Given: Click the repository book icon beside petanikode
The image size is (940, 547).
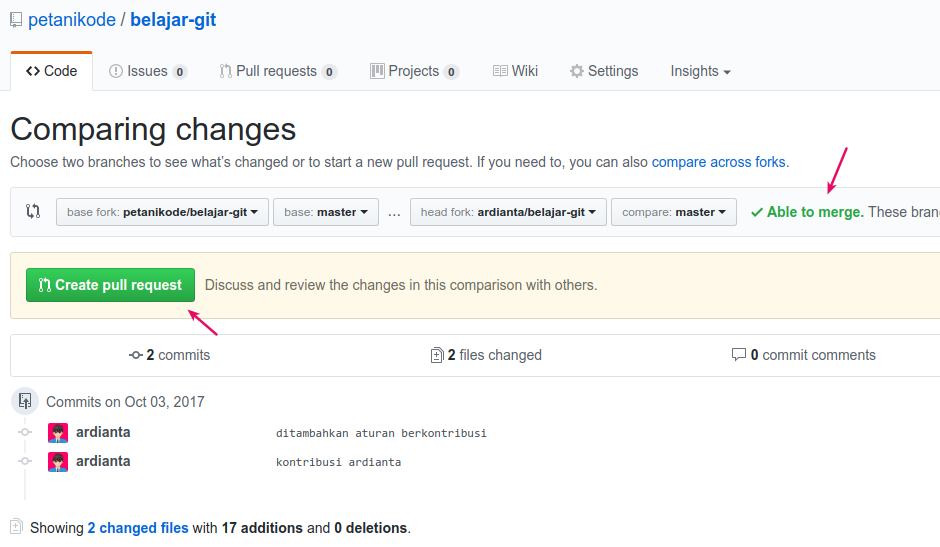Looking at the screenshot, I should [x=16, y=20].
